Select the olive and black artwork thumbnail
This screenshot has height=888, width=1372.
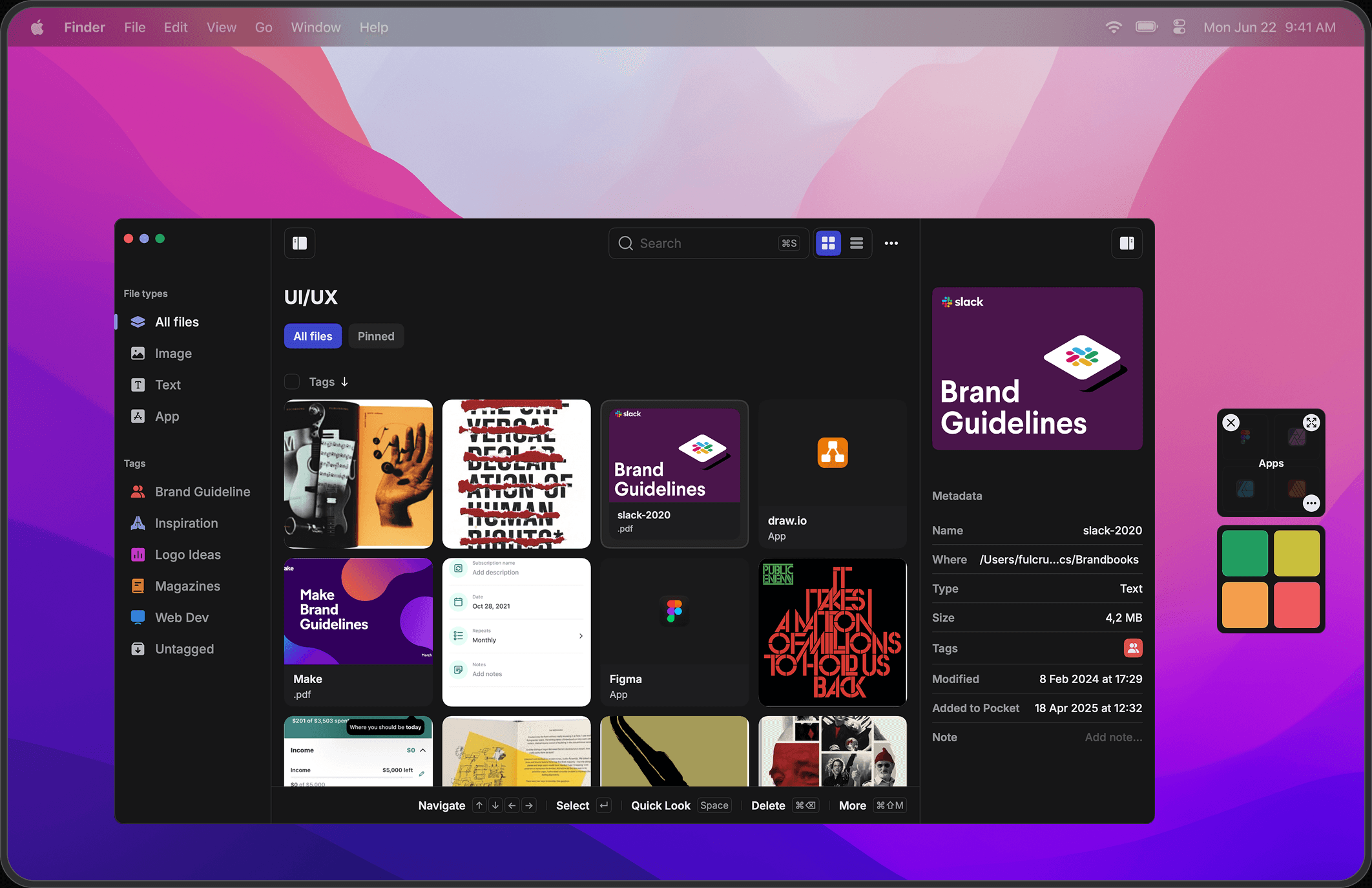point(674,751)
